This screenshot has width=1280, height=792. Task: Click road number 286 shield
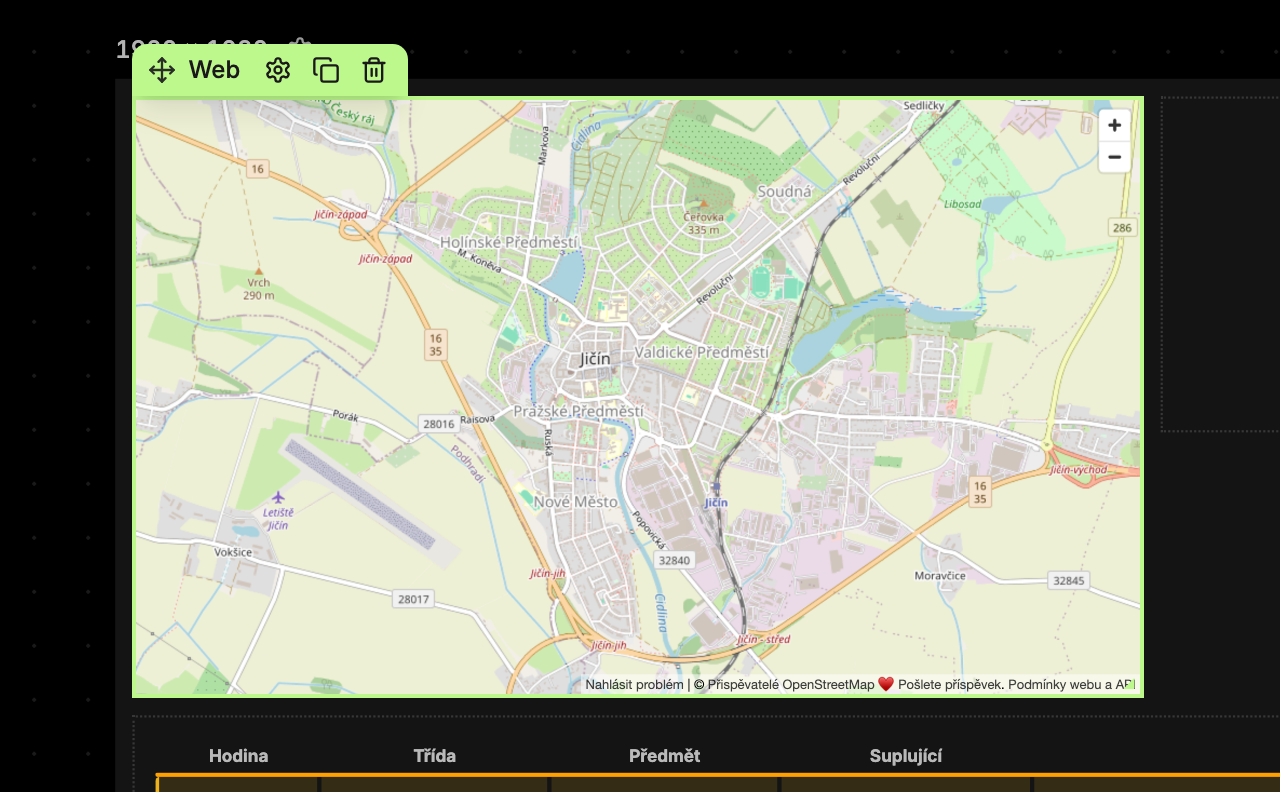point(1123,228)
